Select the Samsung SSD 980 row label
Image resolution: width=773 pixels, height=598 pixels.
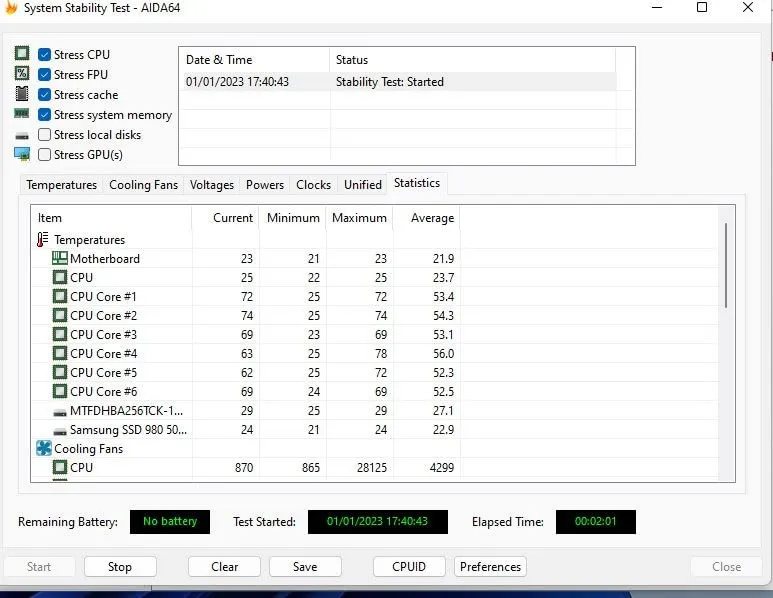pyautogui.click(x=128, y=429)
